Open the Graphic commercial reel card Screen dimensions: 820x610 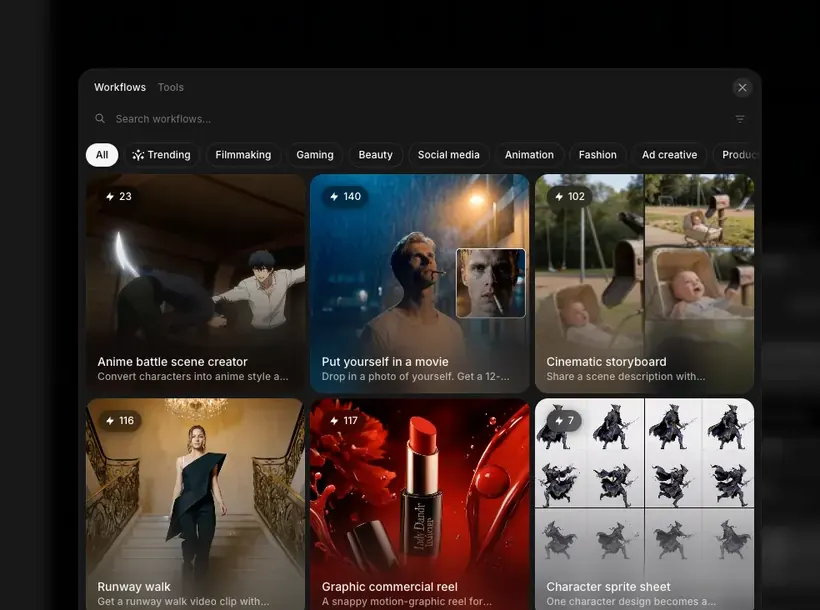click(x=420, y=504)
